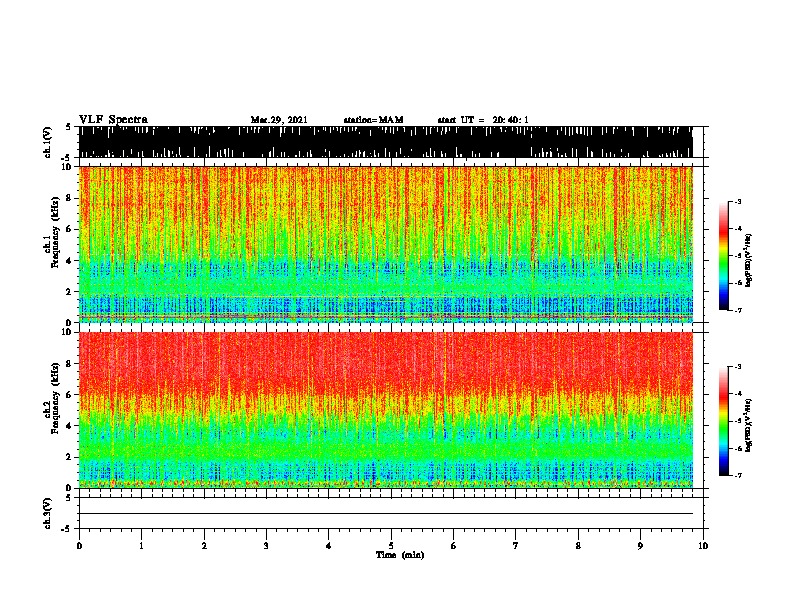
Task: Click the -7 tick on the ch.1 colour bar
Action: (x=737, y=310)
